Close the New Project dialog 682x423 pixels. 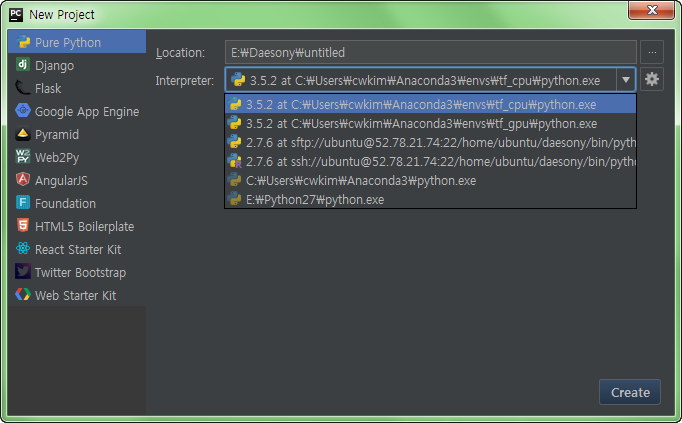pos(651,10)
